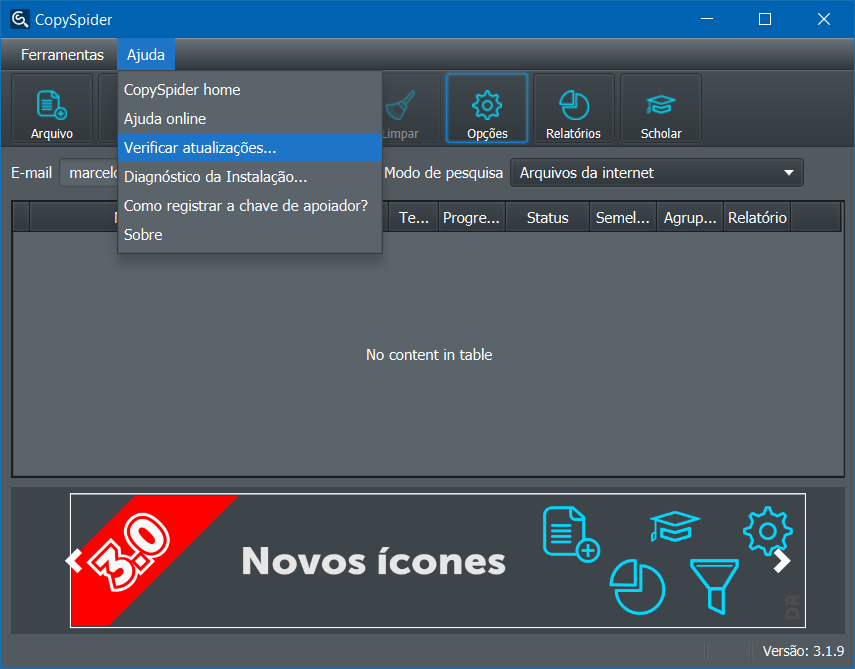Open Diagnóstico da Instalação... entry
The width and height of the screenshot is (855, 669).
point(250,177)
